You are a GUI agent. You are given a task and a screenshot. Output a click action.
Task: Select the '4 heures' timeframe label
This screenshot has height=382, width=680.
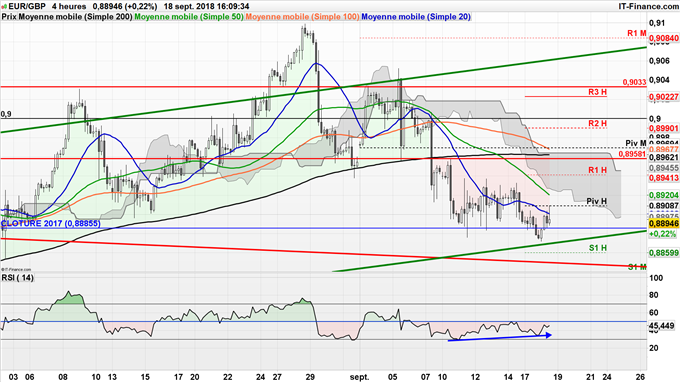69,7
